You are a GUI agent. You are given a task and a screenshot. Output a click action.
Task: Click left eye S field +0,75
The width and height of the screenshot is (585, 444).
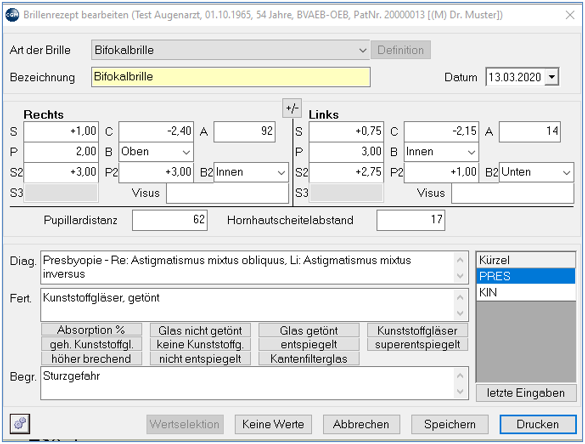[346, 131]
